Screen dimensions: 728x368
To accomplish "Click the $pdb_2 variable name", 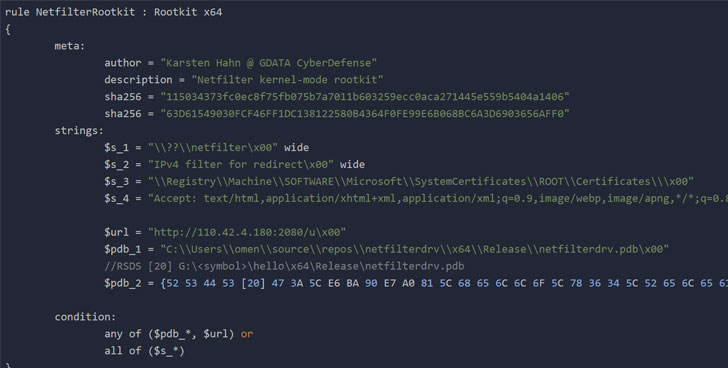I will point(123,283).
